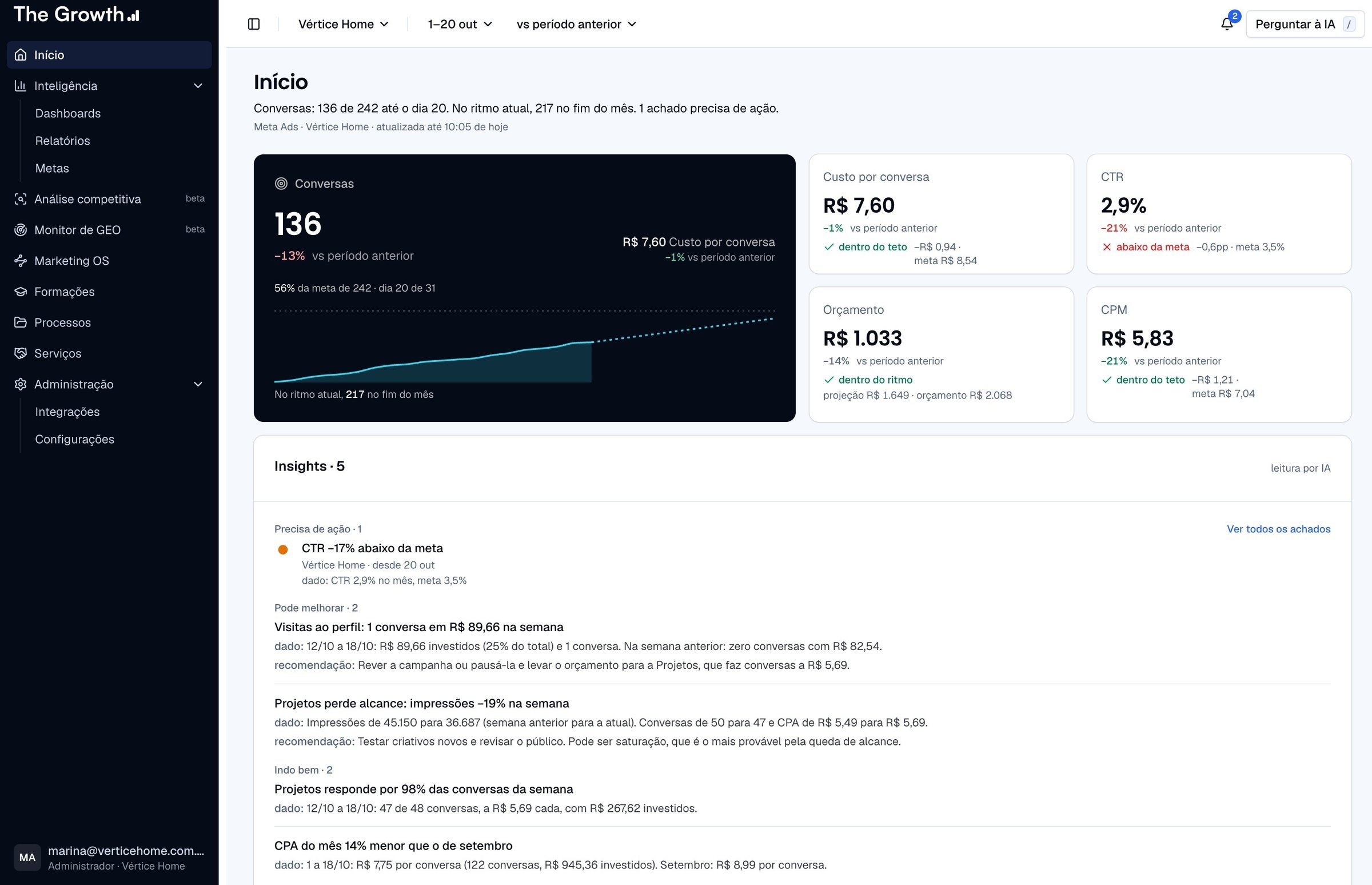This screenshot has width=1372, height=885.
Task: Click the red X beside abaixo da meta
Action: (x=1107, y=247)
